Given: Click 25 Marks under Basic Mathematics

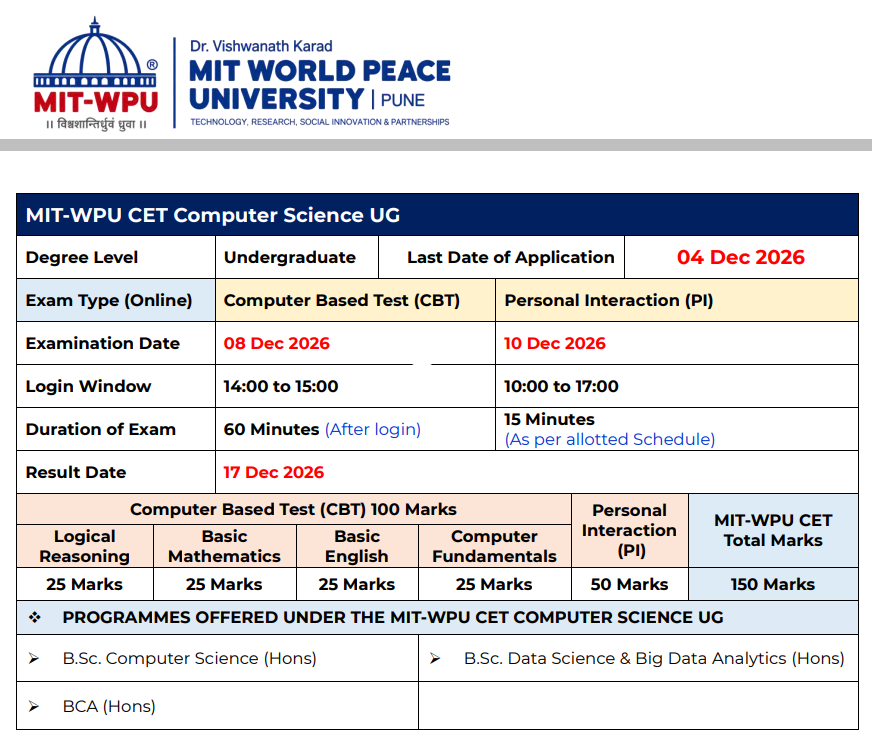Looking at the screenshot, I should coord(224,584).
